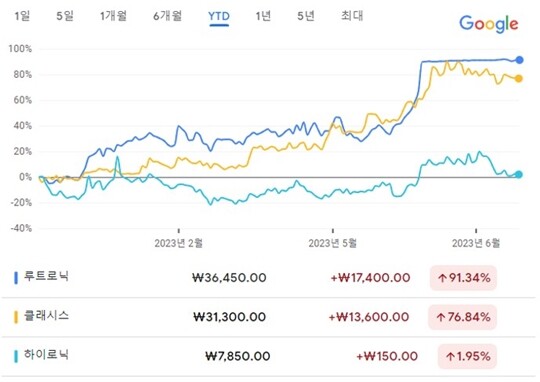This screenshot has width=540, height=382.
Task: Choose the 1개월 time range
Action: [x=113, y=16]
